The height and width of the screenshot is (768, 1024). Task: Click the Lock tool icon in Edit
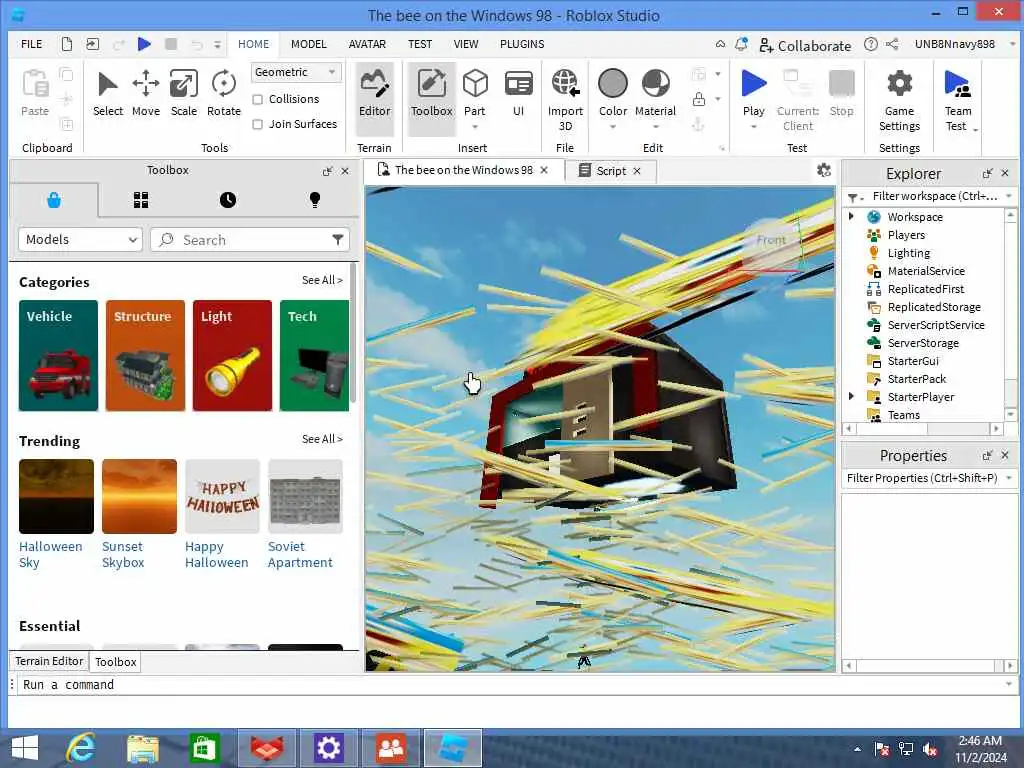pos(699,99)
